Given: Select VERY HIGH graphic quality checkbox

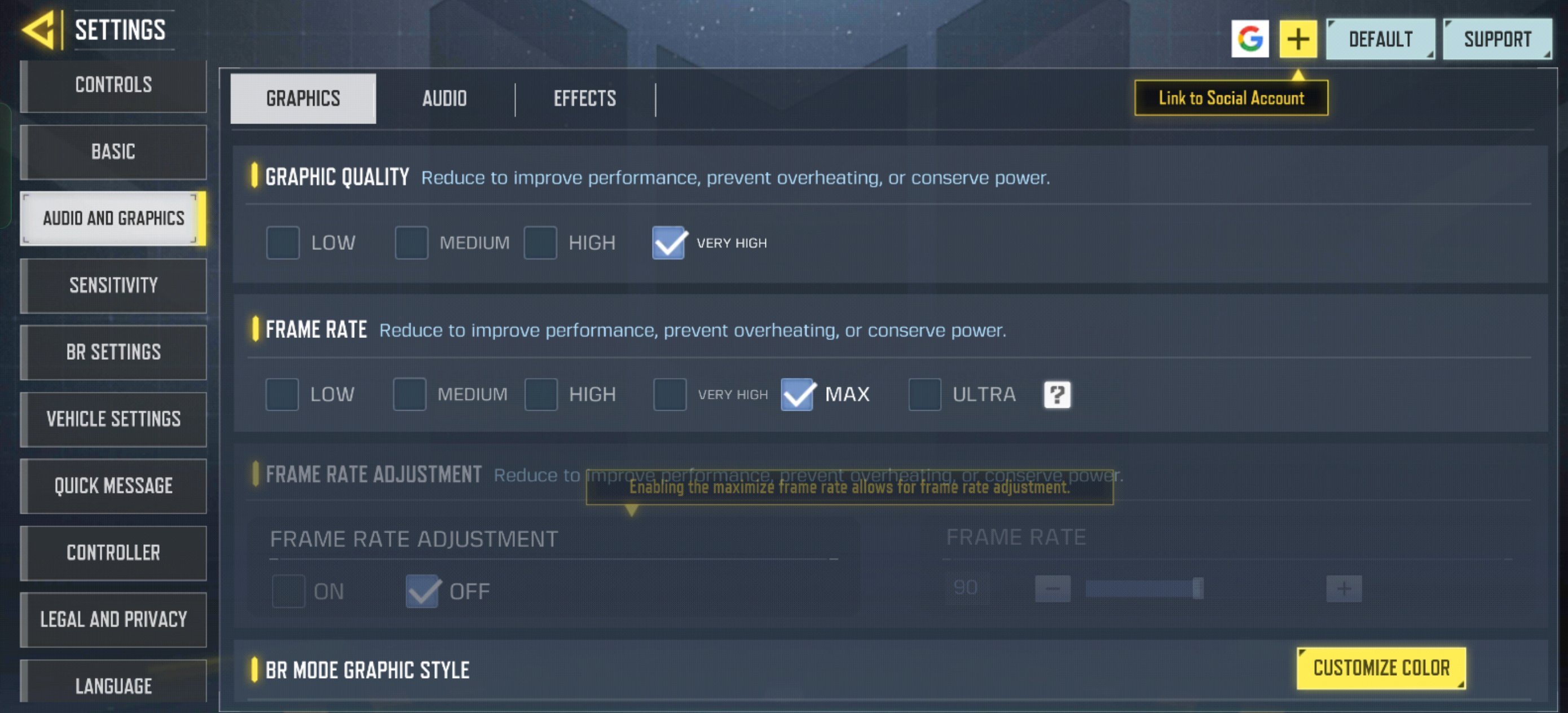Looking at the screenshot, I should 668,241.
